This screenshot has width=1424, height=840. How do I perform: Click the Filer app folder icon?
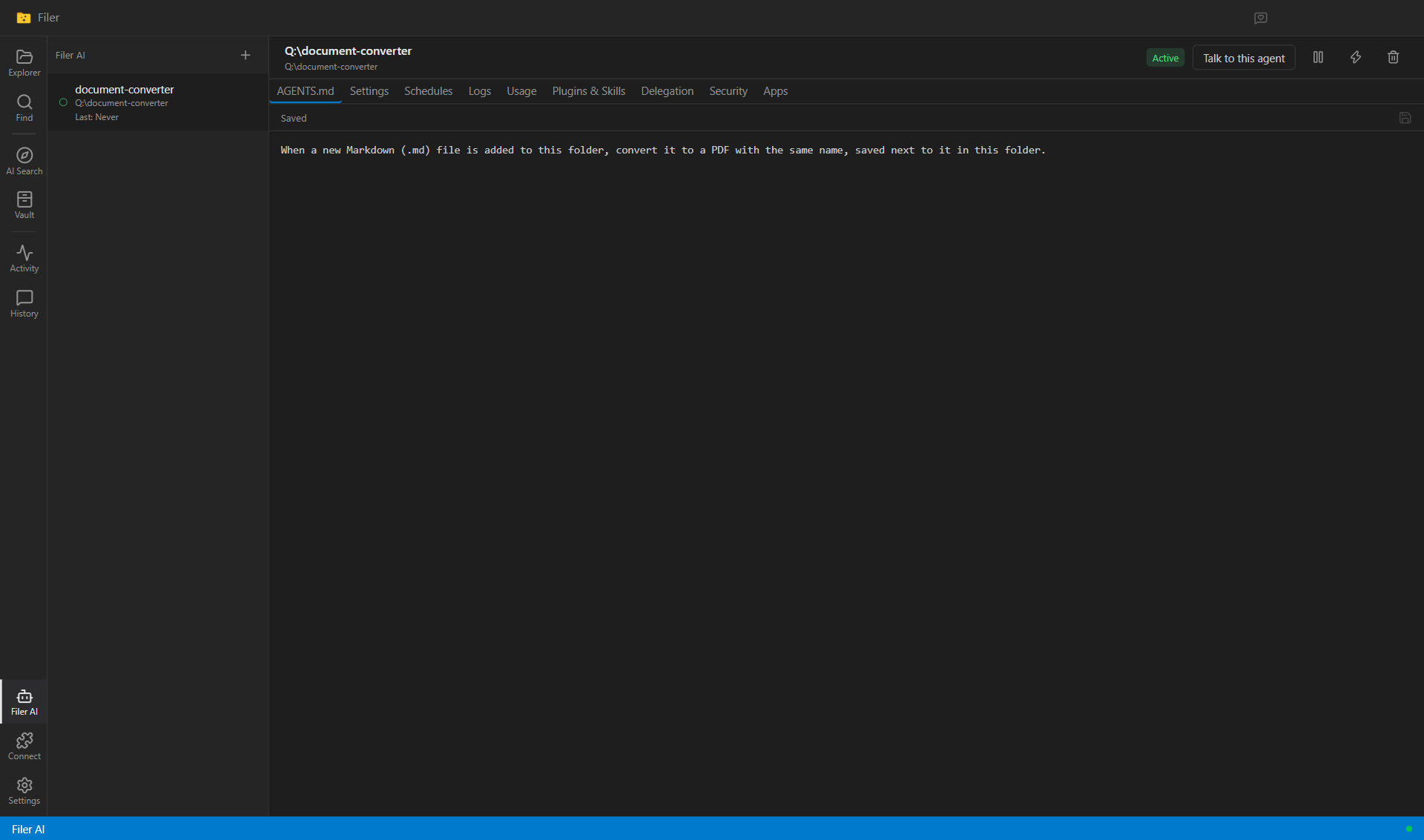(x=24, y=18)
